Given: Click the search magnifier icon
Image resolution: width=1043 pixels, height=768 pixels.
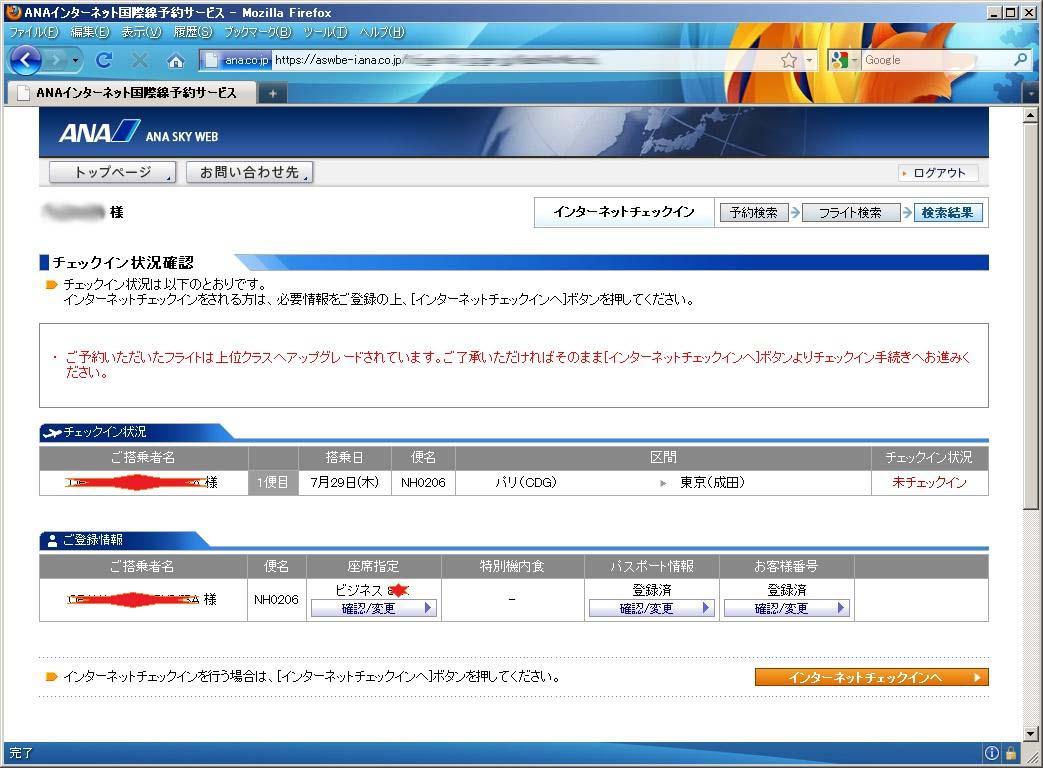Looking at the screenshot, I should coord(1020,60).
